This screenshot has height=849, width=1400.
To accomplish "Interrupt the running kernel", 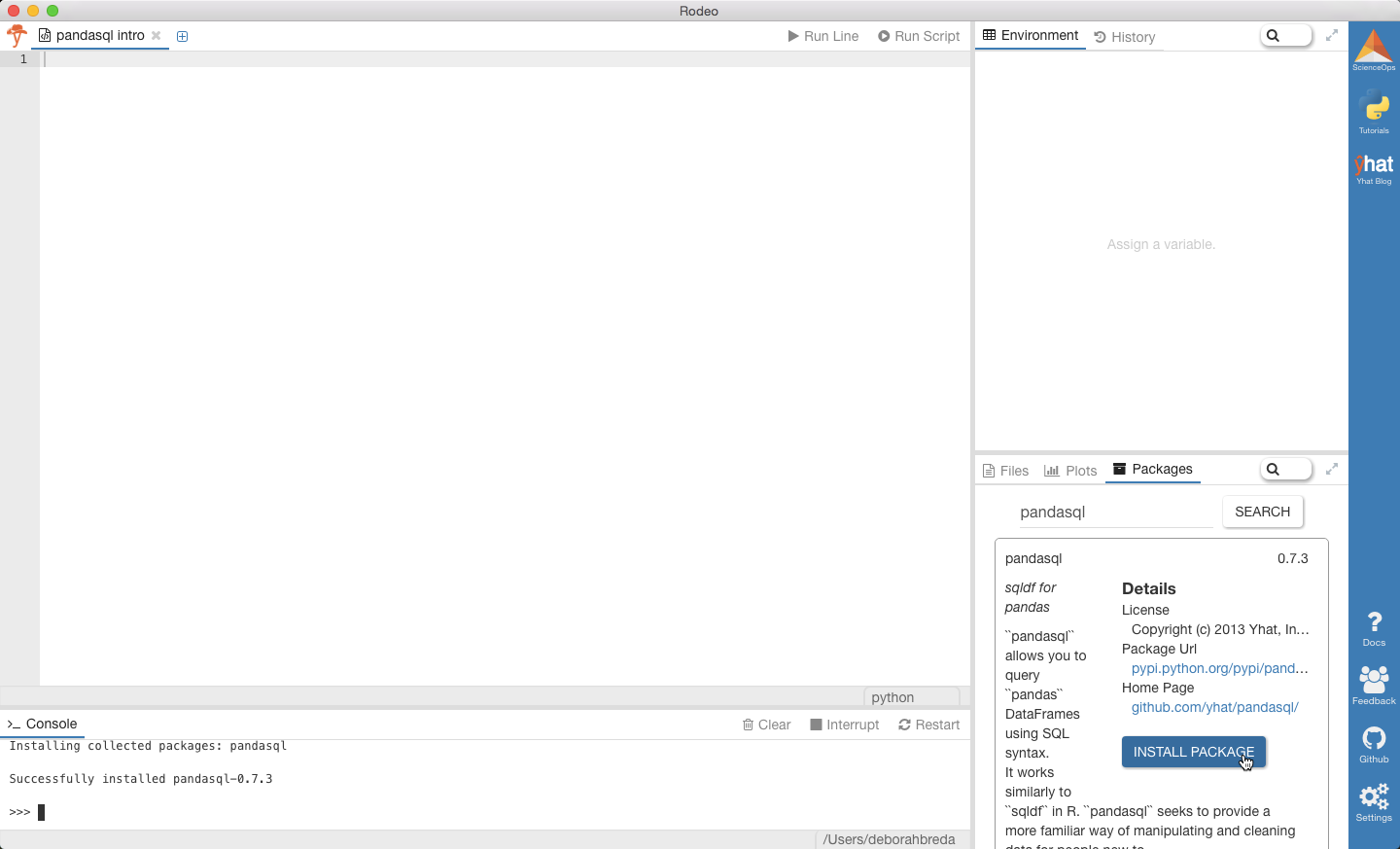I will [x=844, y=725].
